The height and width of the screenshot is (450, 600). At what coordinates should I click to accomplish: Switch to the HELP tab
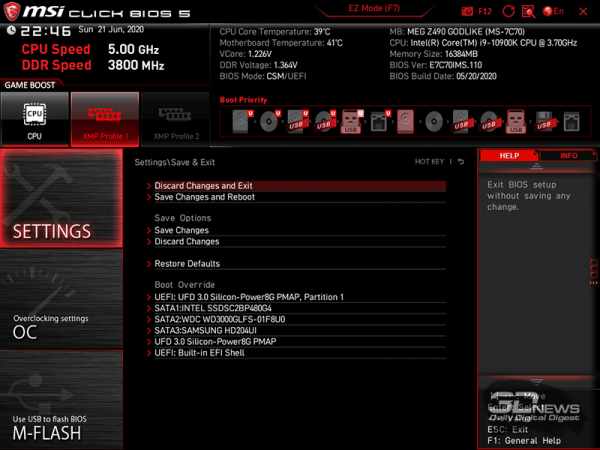pos(509,156)
